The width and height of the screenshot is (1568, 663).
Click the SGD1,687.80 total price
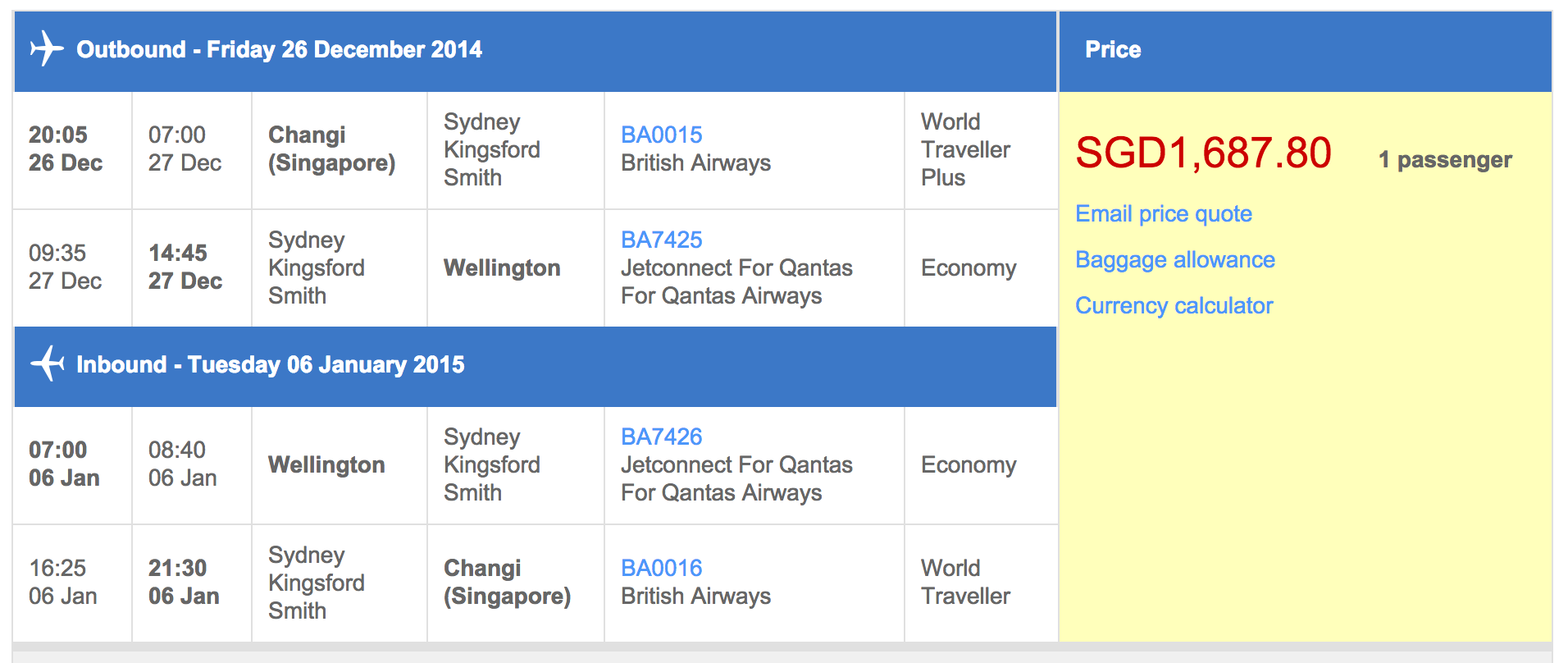pos(1202,153)
